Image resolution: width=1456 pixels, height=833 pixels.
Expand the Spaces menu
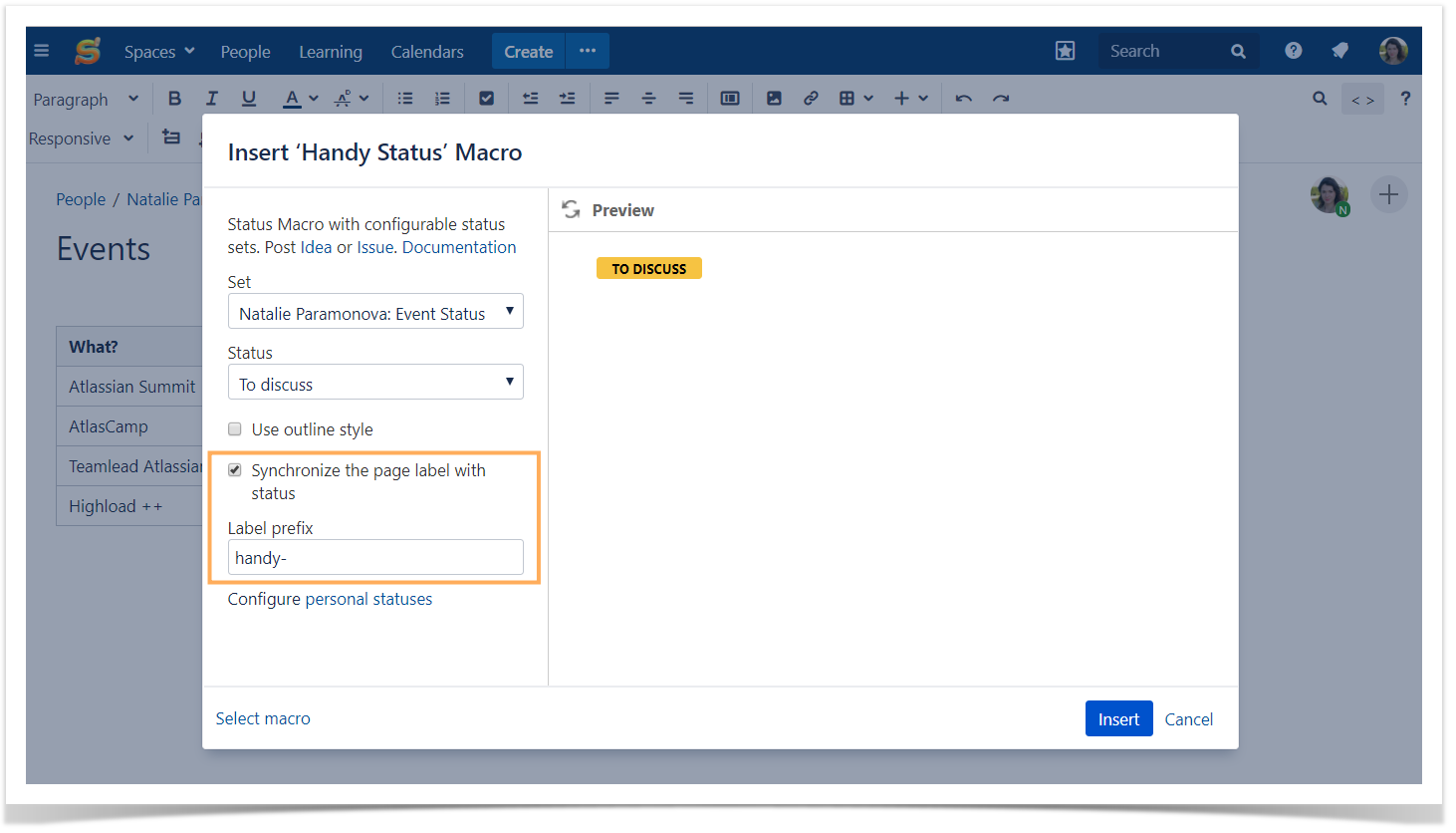coord(159,51)
